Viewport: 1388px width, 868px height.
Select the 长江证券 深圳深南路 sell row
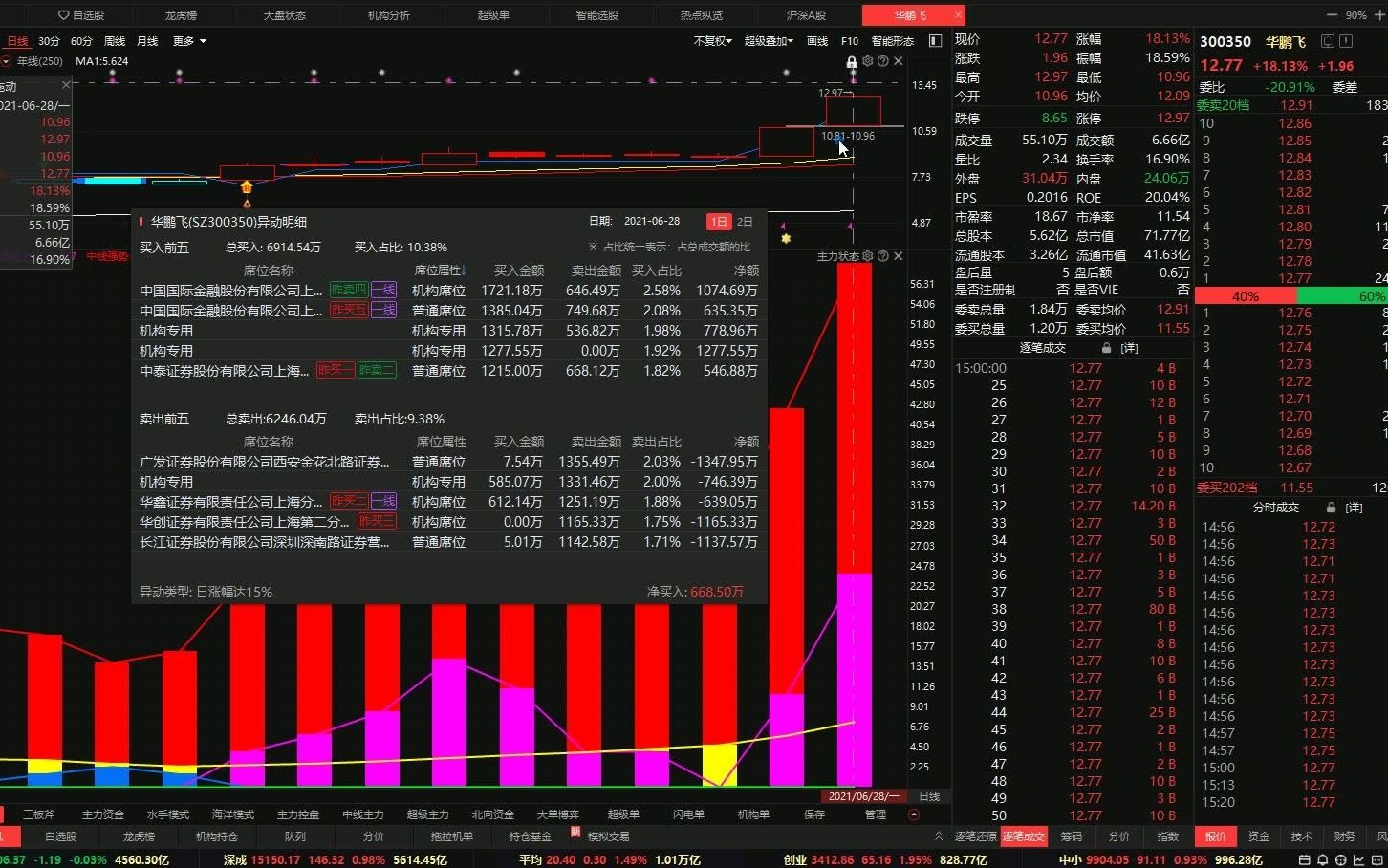tap(449, 542)
